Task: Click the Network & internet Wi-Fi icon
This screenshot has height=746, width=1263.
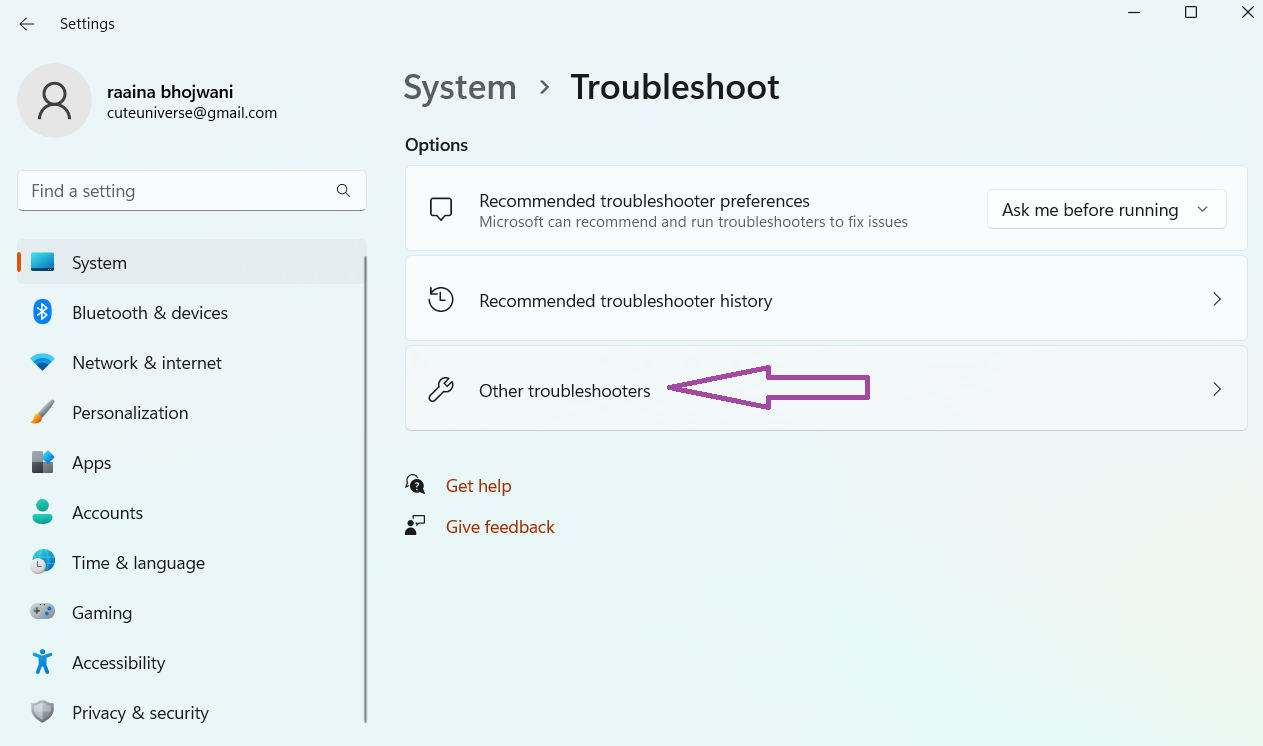Action: point(42,363)
